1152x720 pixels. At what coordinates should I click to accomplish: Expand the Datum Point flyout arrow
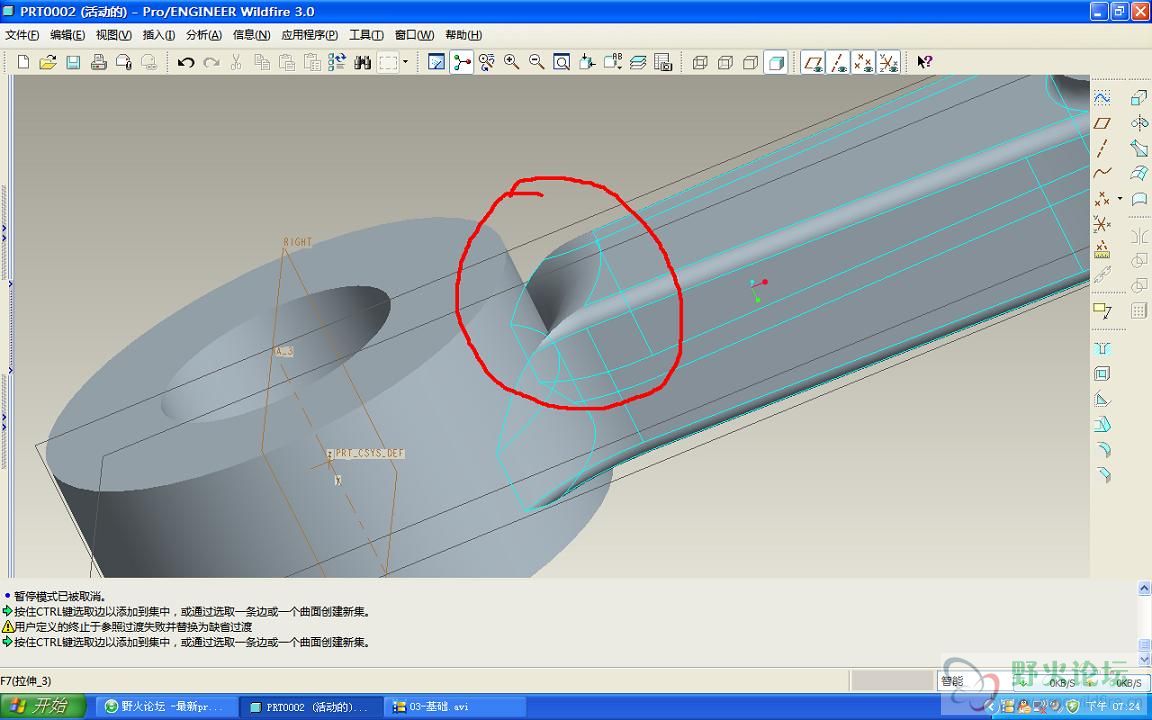pos(1120,198)
